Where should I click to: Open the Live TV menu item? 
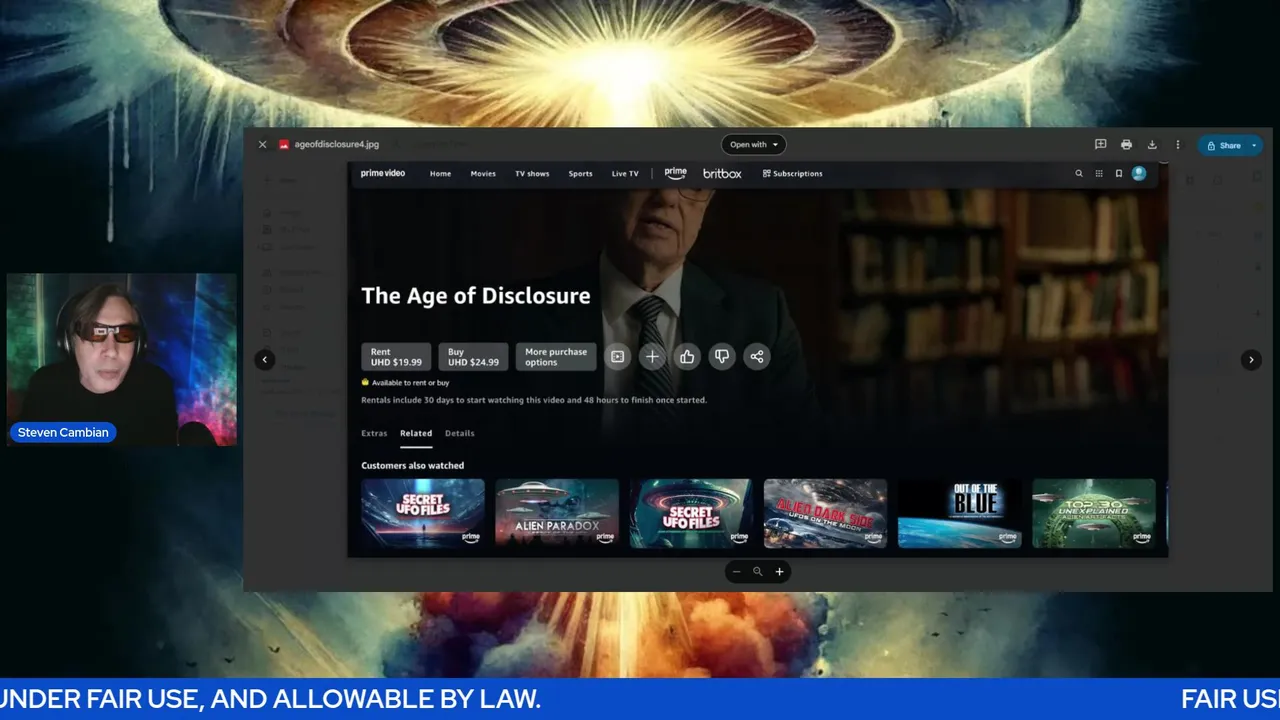(x=625, y=174)
